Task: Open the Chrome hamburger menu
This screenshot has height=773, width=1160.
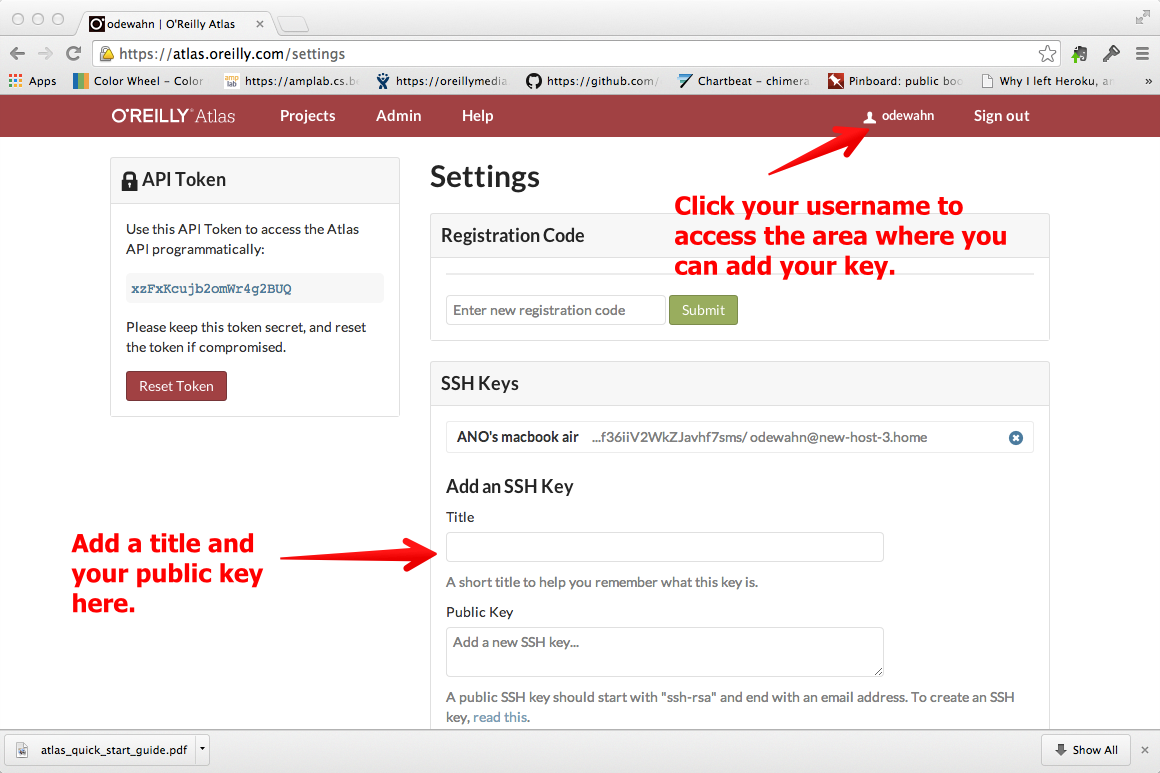Action: click(x=1142, y=53)
